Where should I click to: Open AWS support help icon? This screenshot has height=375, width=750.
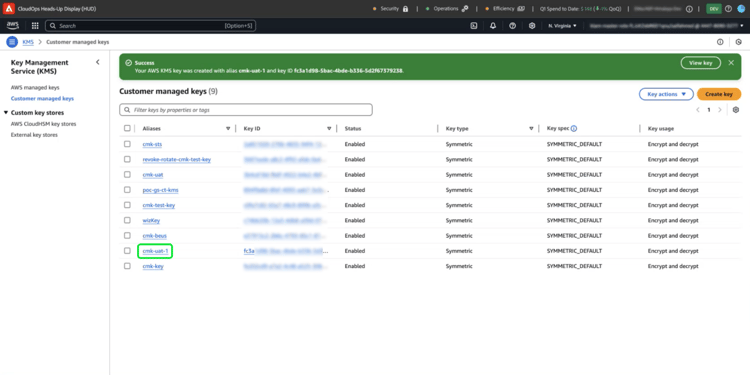tap(512, 26)
